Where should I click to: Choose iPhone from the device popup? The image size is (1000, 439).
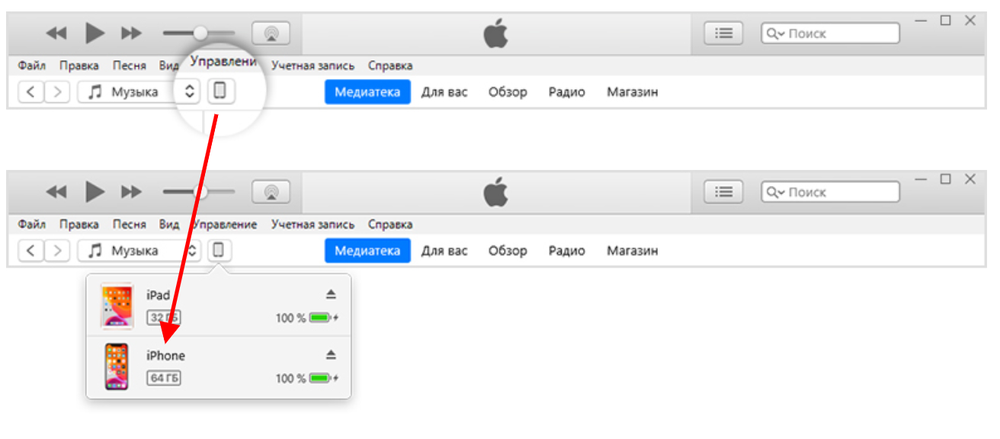tap(166, 356)
